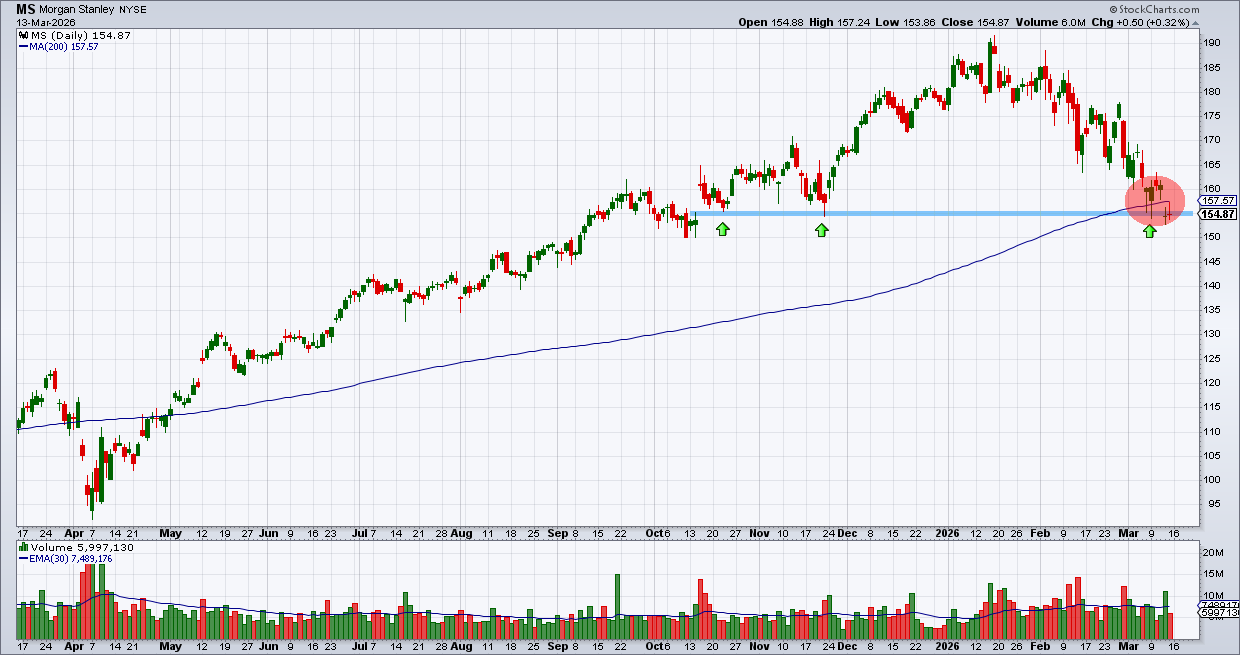
Task: Click the 140 price axis label
Action: (1211, 286)
